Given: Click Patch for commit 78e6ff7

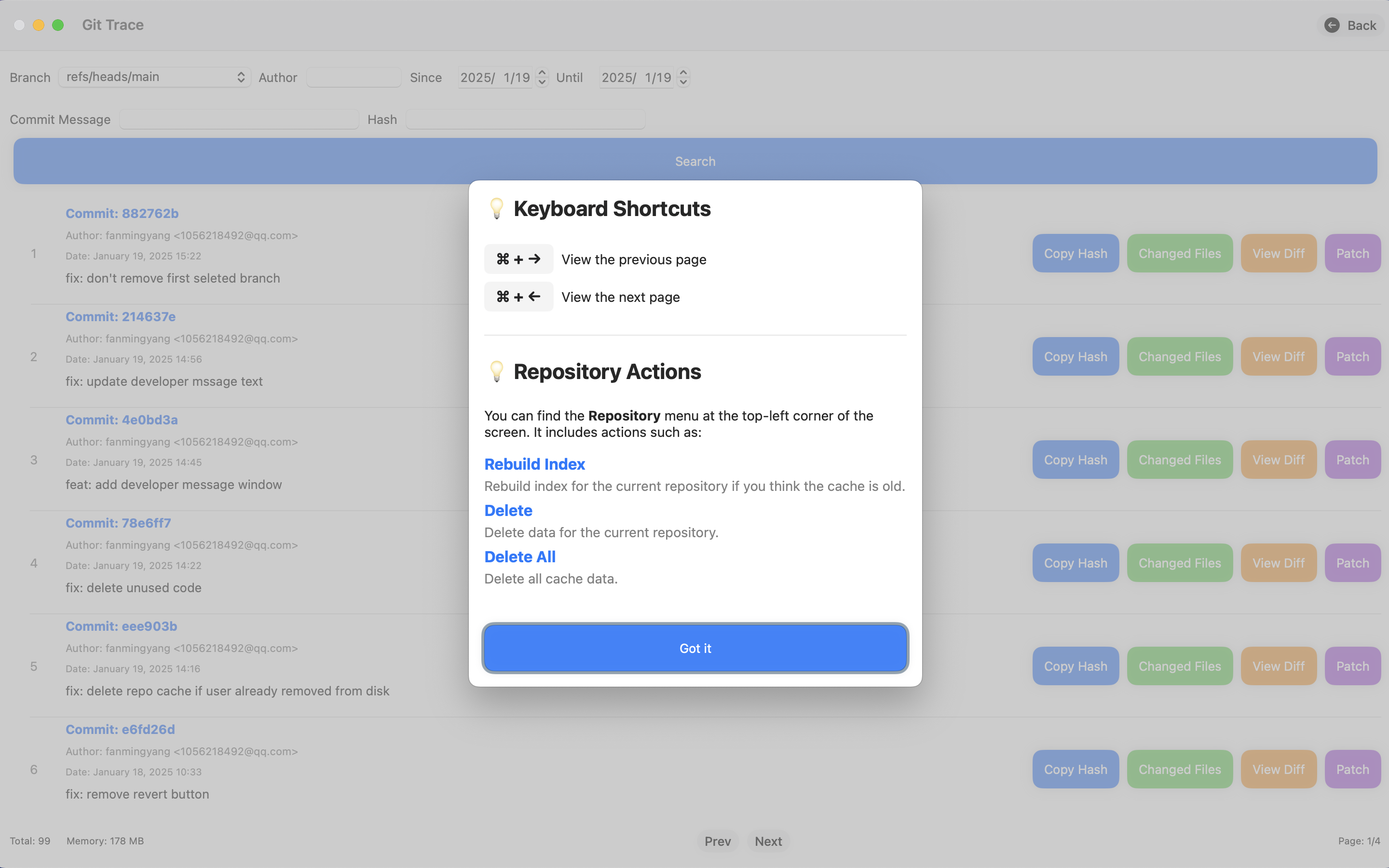Looking at the screenshot, I should pyautogui.click(x=1352, y=563).
